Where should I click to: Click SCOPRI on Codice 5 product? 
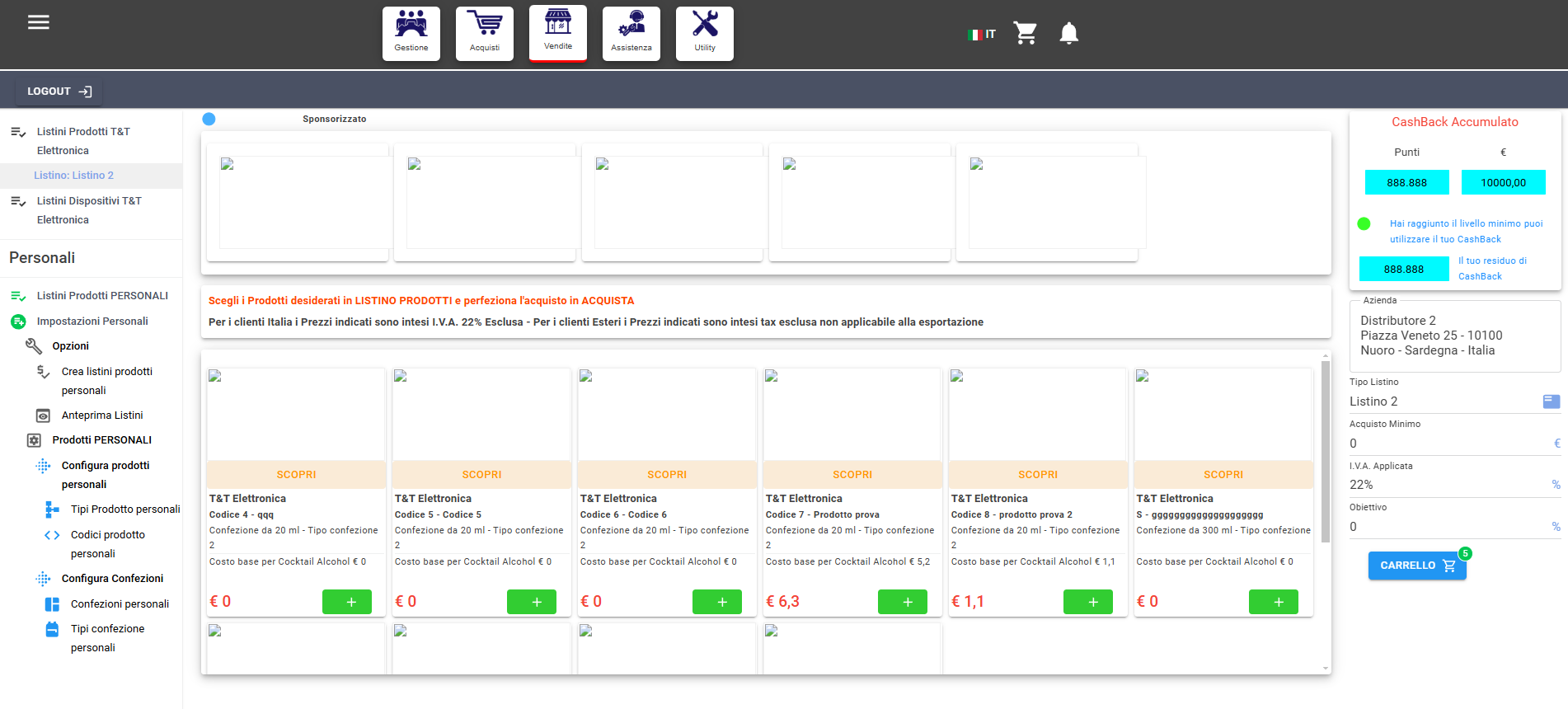[481, 475]
